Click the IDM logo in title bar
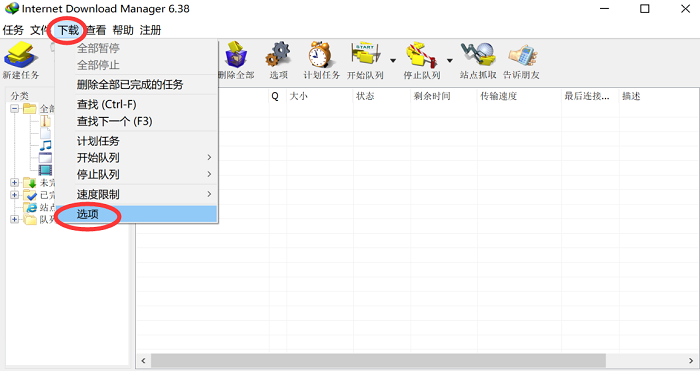Image resolution: width=700 pixels, height=371 pixels. point(12,8)
